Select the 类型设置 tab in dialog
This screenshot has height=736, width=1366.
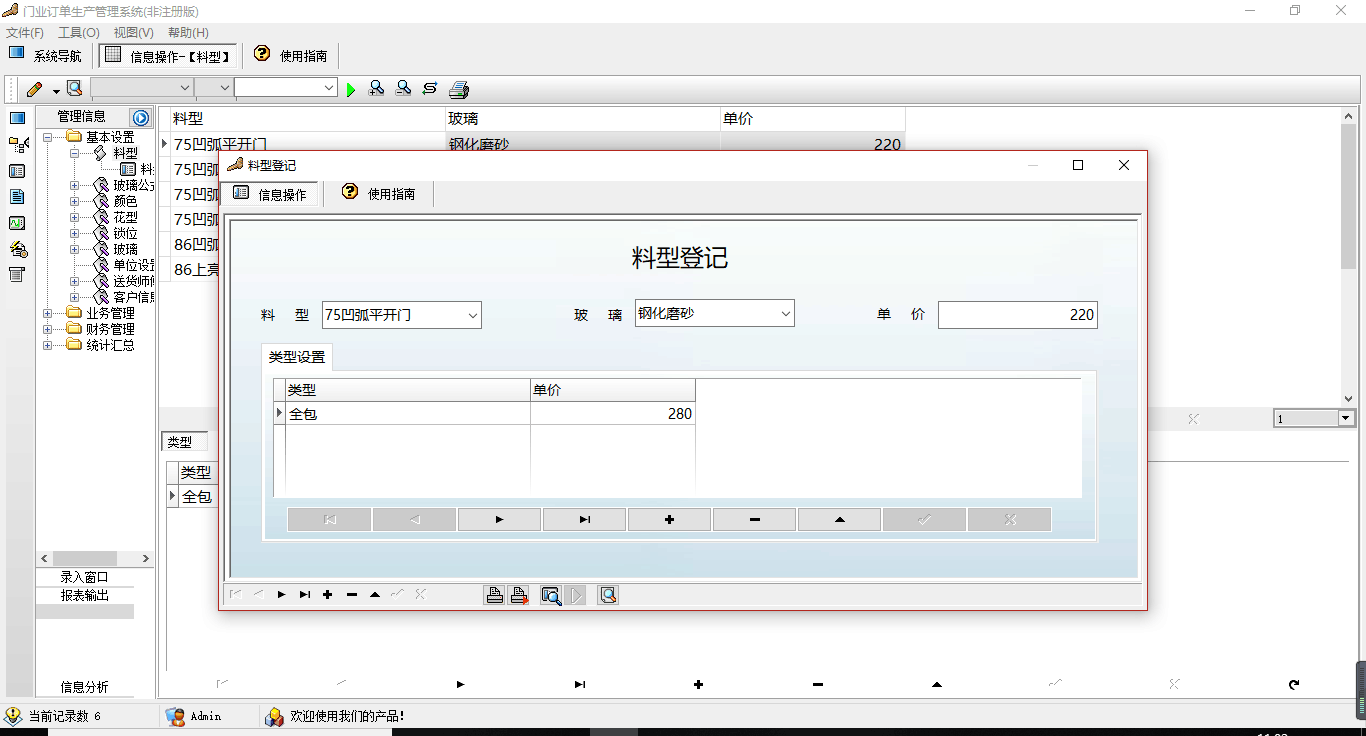pos(297,357)
